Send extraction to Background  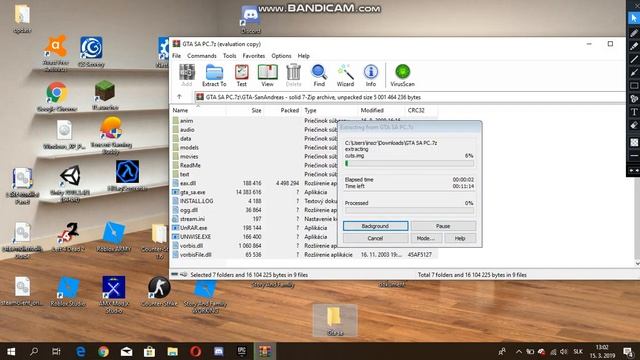pos(376,226)
